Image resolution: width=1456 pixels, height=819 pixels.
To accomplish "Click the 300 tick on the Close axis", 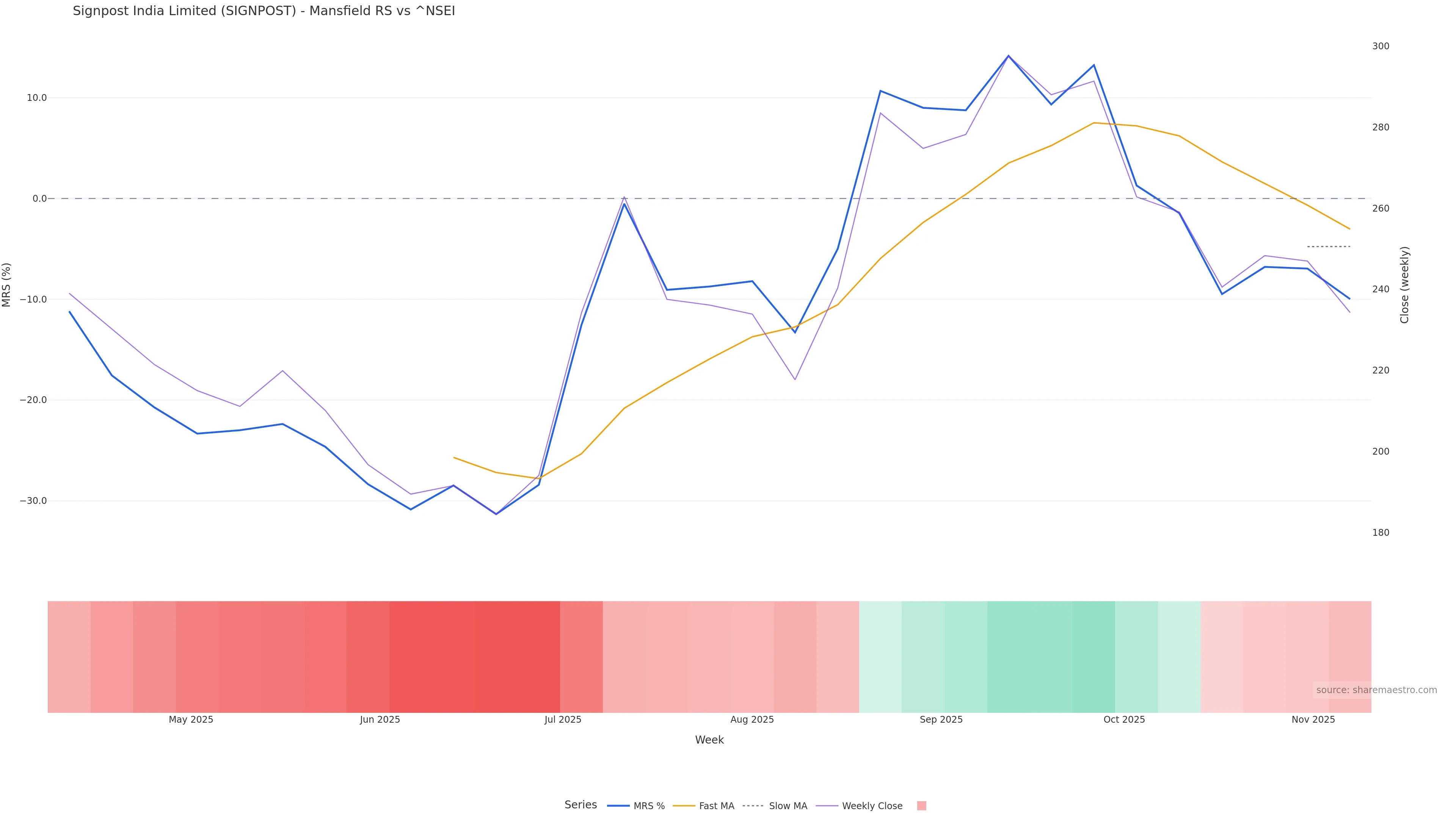I will click(x=1380, y=46).
